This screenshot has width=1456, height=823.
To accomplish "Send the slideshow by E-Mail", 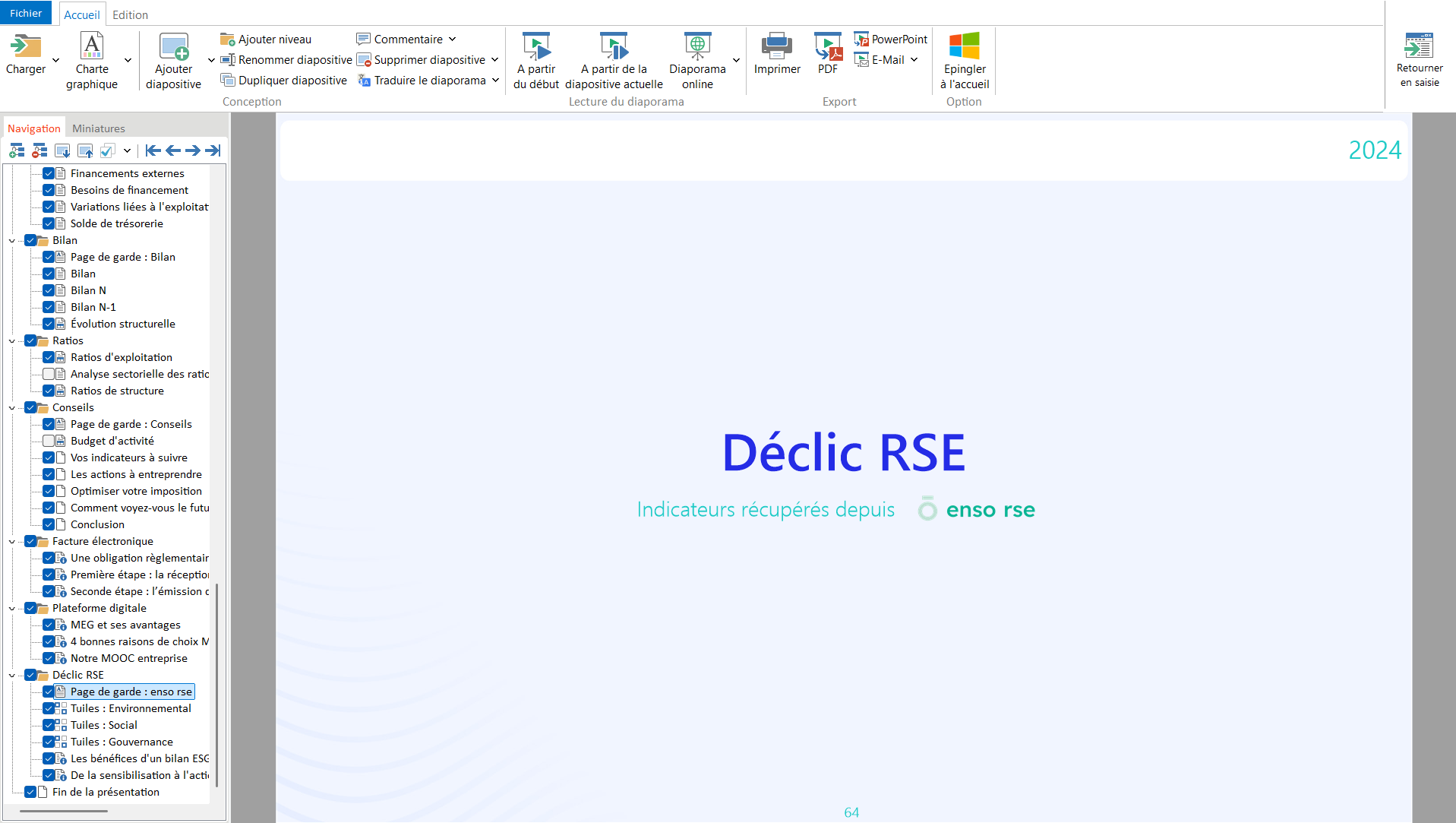I will (x=880, y=60).
